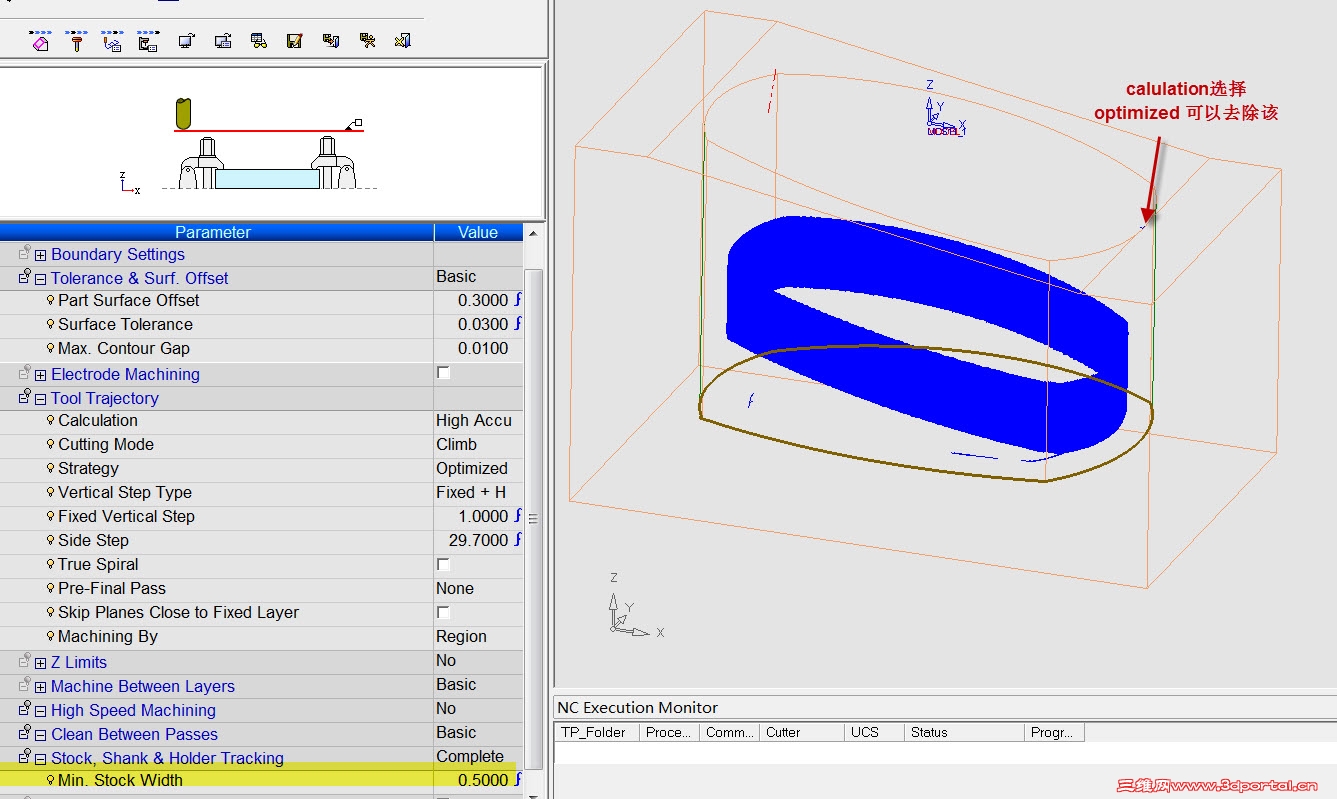Collapse Stock, Shank & Holder Tracking group

point(40,760)
